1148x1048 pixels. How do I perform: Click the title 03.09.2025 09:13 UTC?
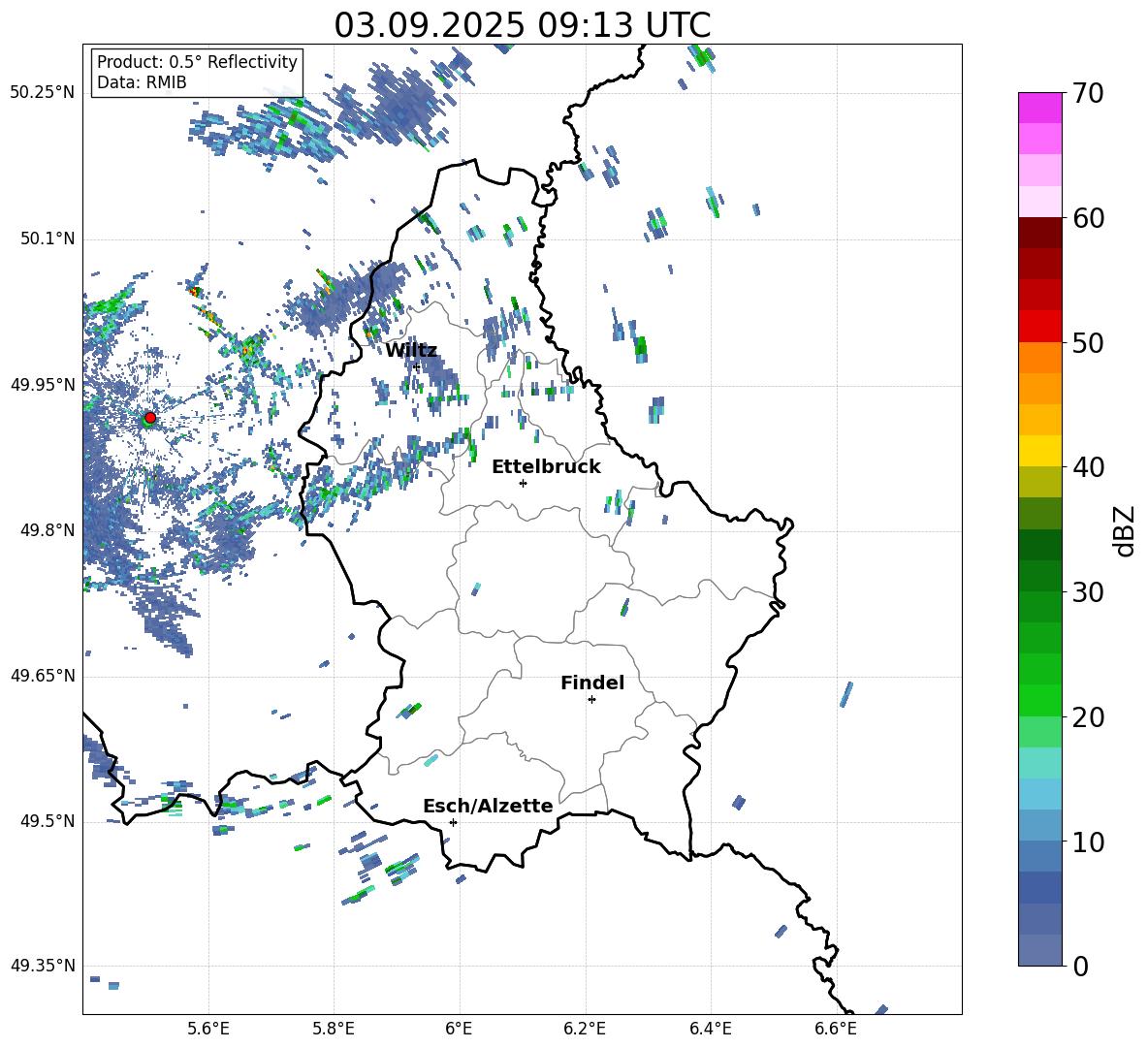click(523, 25)
